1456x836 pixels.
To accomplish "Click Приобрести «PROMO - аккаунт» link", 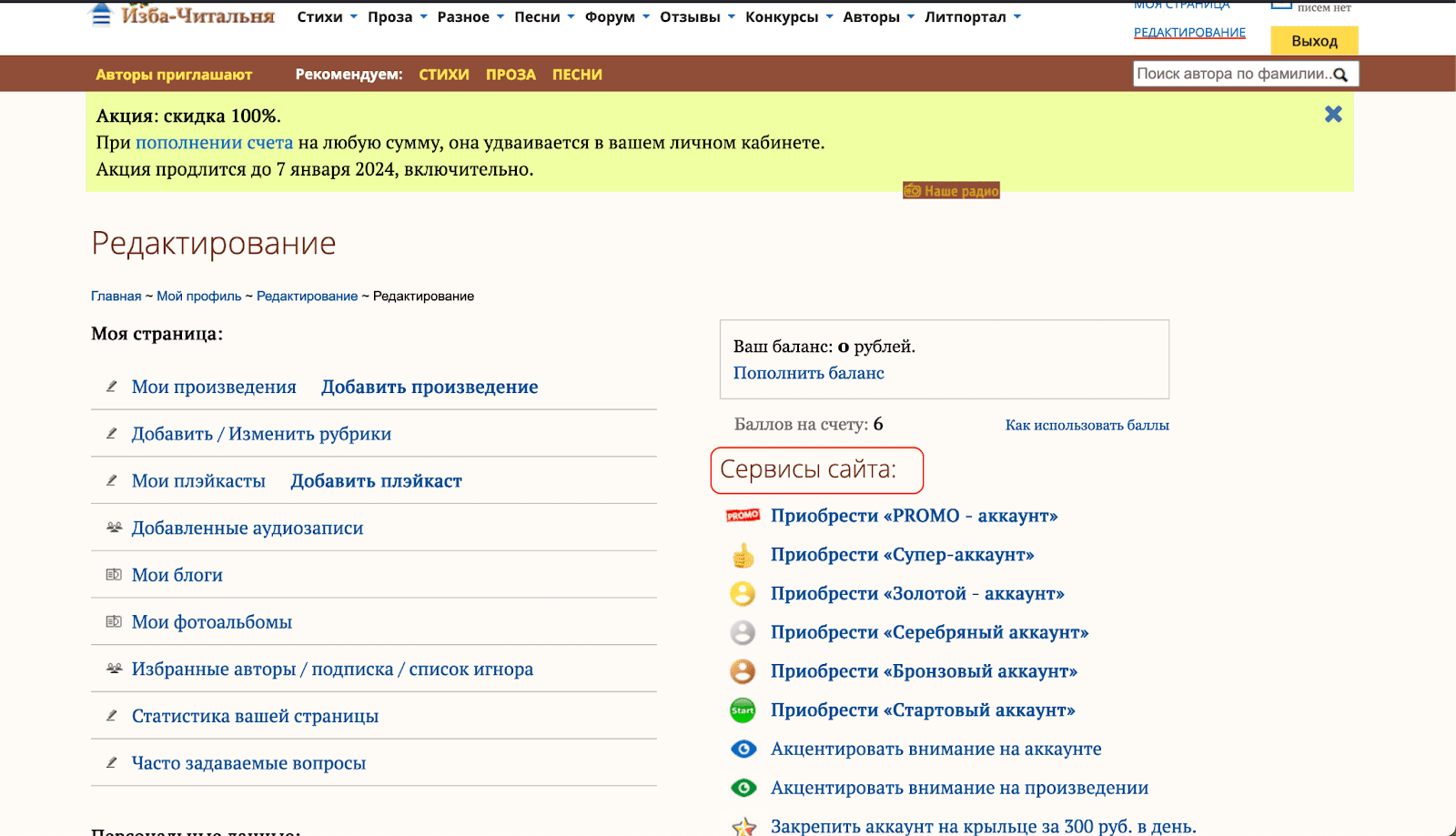I will click(914, 516).
